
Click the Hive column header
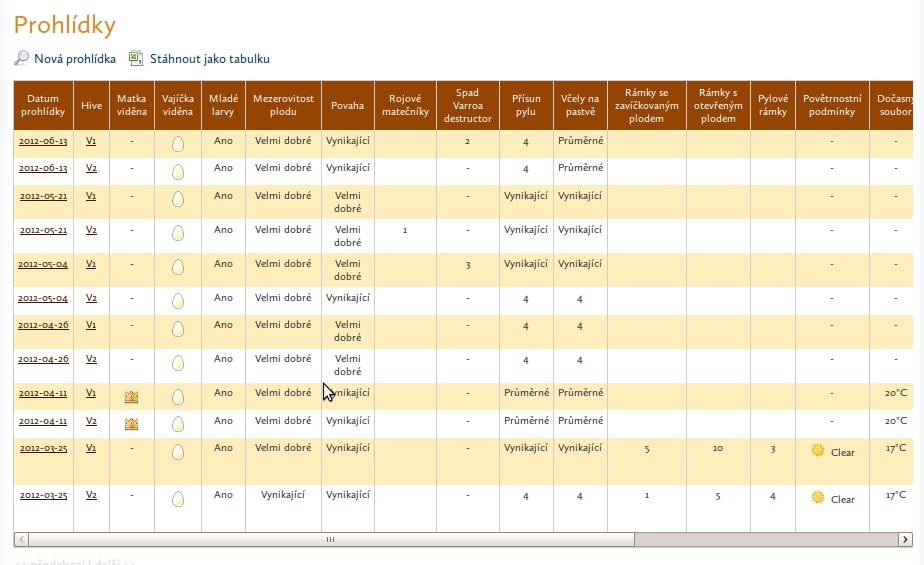[x=91, y=105]
